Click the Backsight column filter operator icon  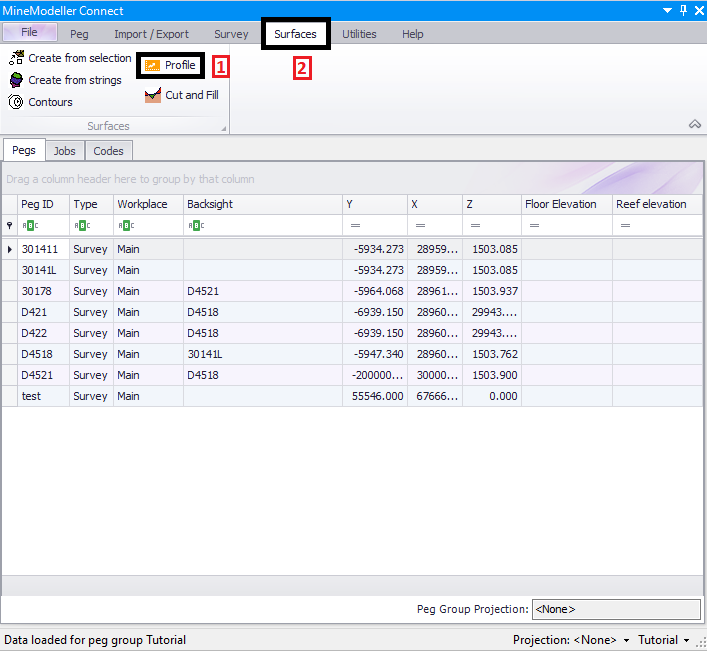(194, 226)
